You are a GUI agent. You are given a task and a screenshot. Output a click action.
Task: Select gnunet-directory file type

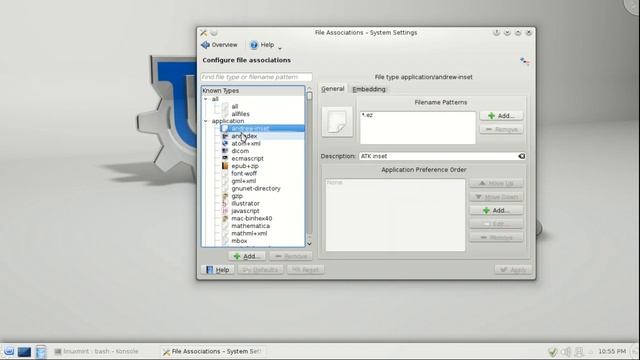point(256,189)
